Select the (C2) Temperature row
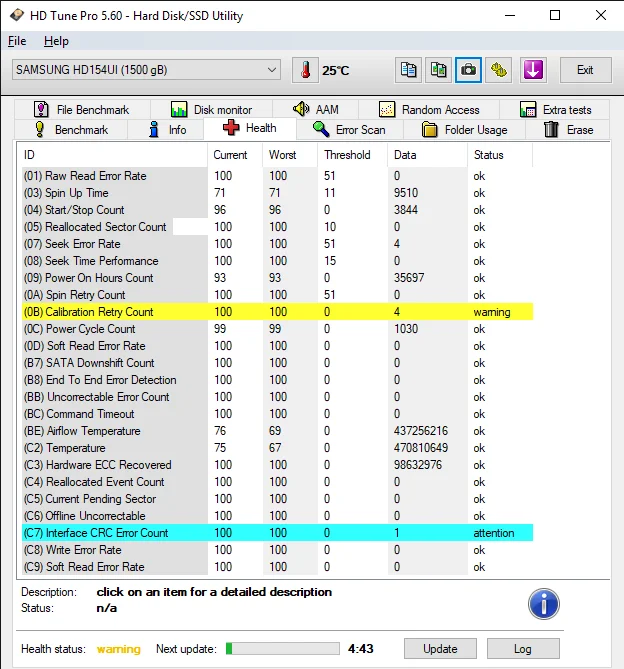The image size is (624, 669). (277, 448)
